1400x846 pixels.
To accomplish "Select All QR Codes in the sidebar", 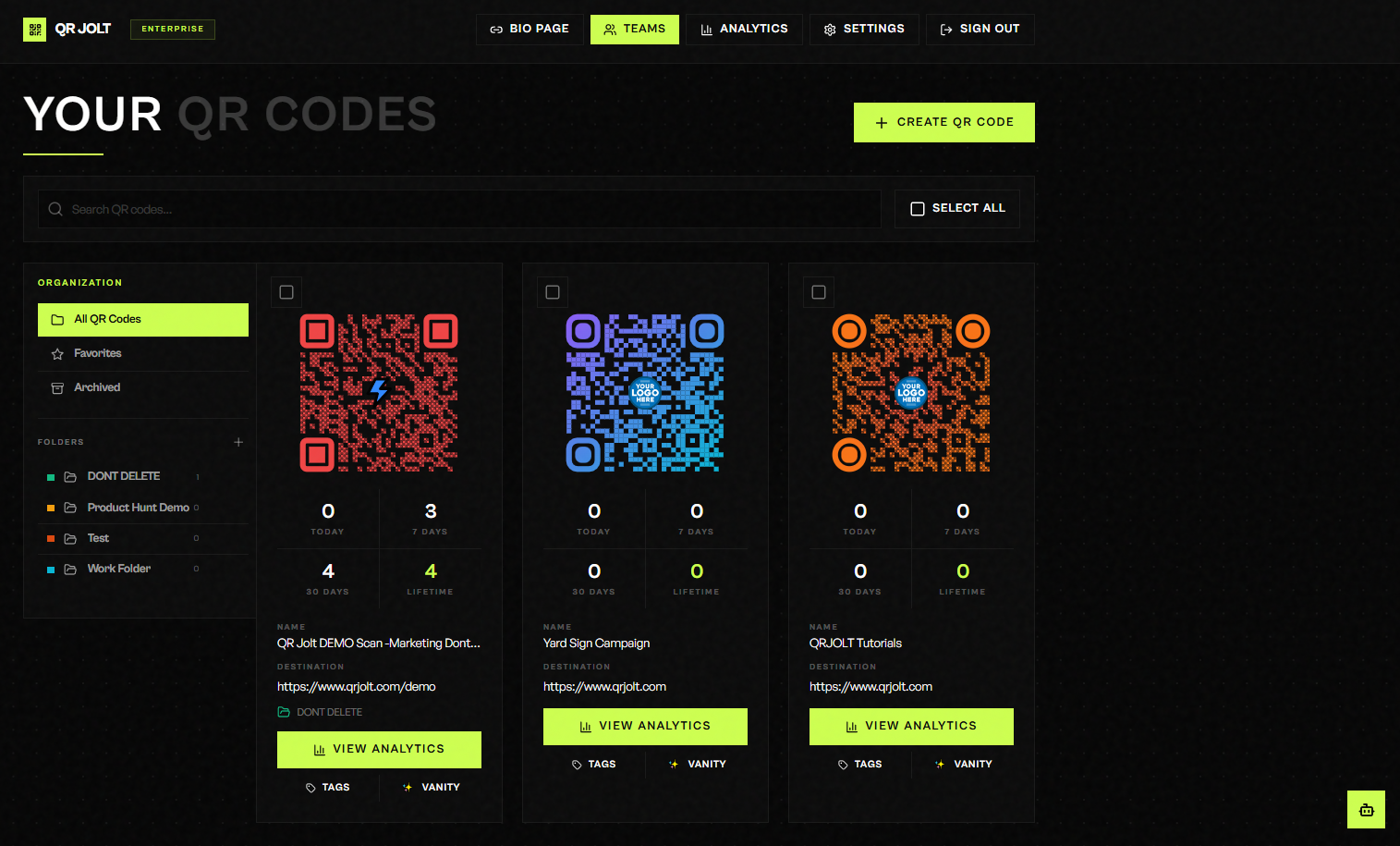I will [x=143, y=320].
